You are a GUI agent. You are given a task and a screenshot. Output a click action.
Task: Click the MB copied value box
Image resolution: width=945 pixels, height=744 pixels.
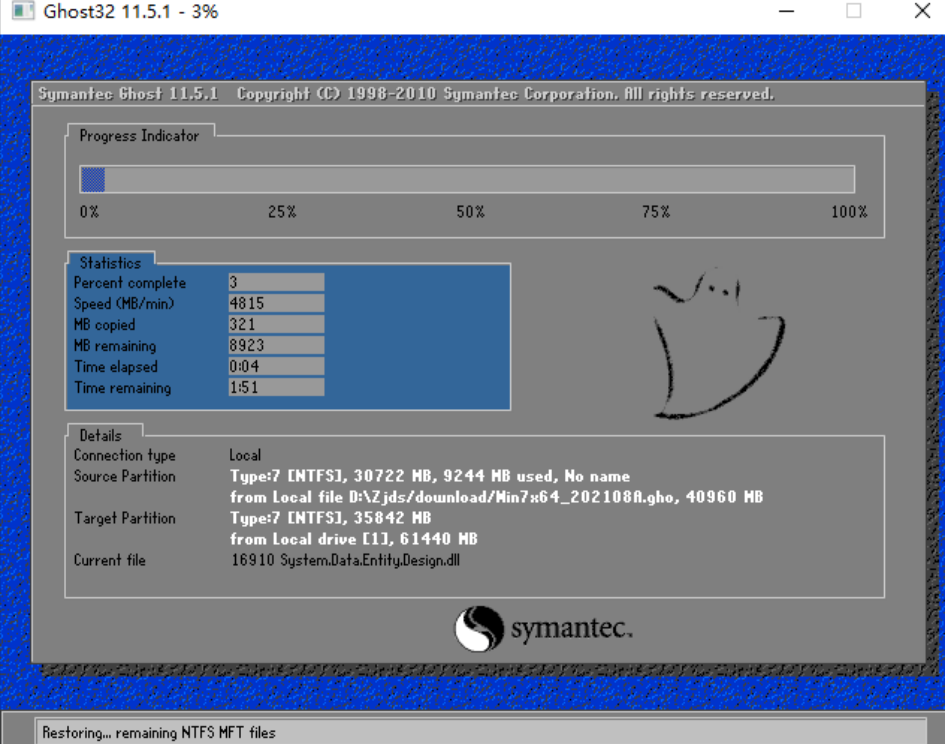[x=276, y=325]
